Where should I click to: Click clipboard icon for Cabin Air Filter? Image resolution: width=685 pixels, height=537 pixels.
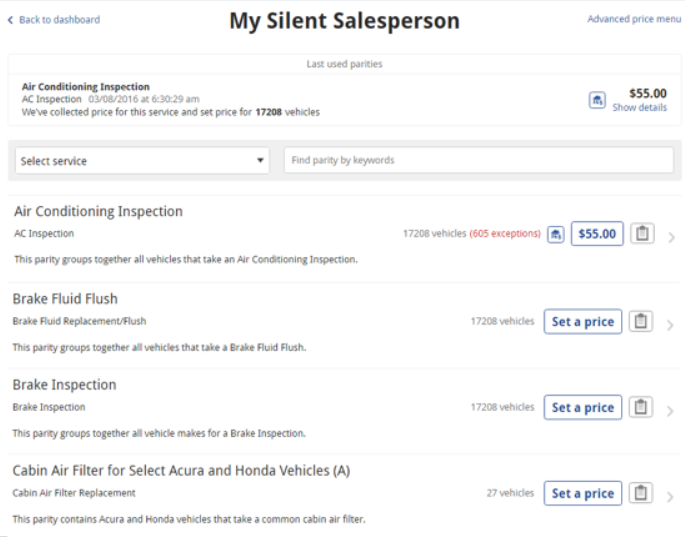tap(641, 494)
